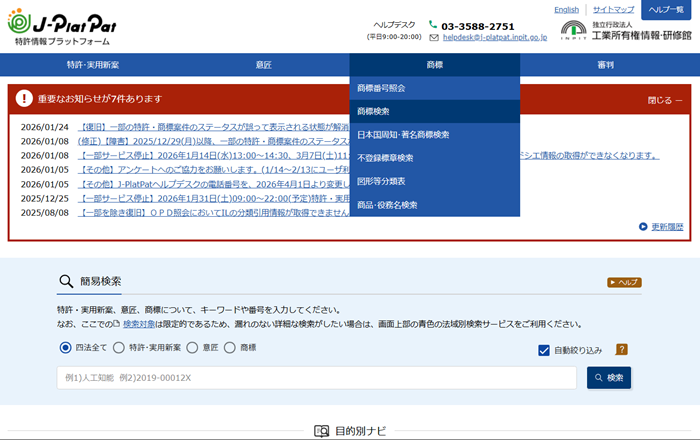The image size is (700, 440).
Task: Open the 2026/01/08 (修正)【障害】 notice
Action: click(213, 141)
